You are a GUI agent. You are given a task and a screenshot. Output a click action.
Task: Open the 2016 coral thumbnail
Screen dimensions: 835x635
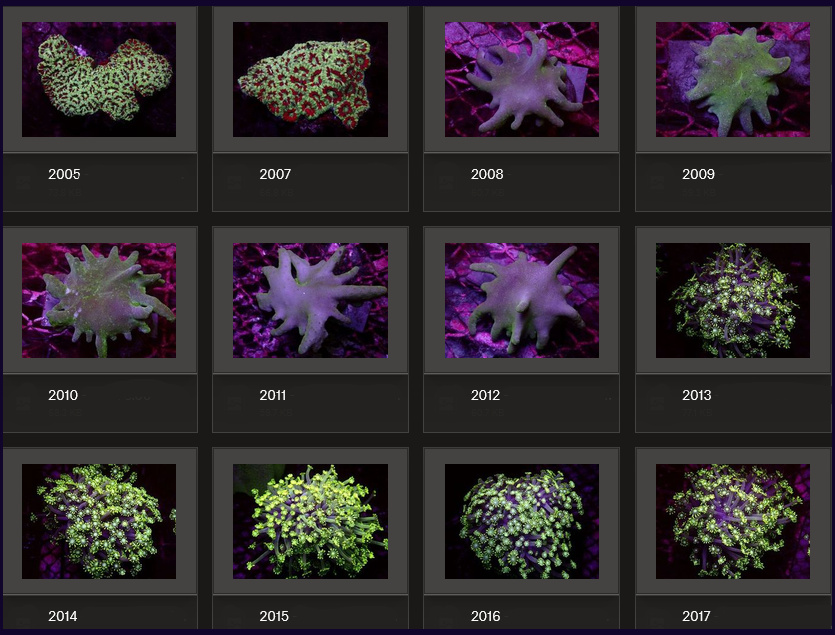tap(522, 522)
